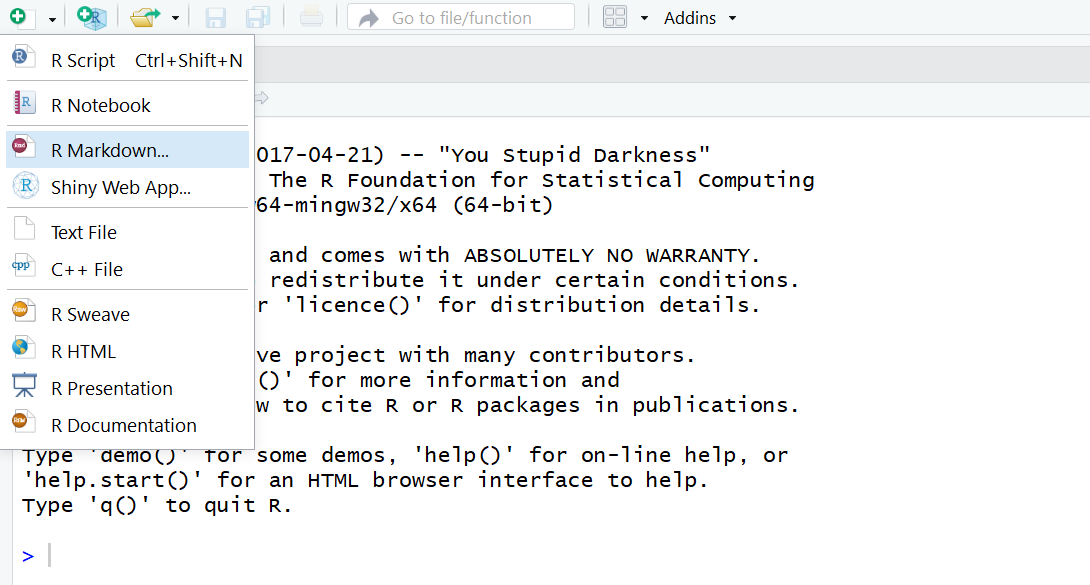Screen dimensions: 1090x585
Task: Expand the panes layout dropdown arrow
Action: (644, 18)
